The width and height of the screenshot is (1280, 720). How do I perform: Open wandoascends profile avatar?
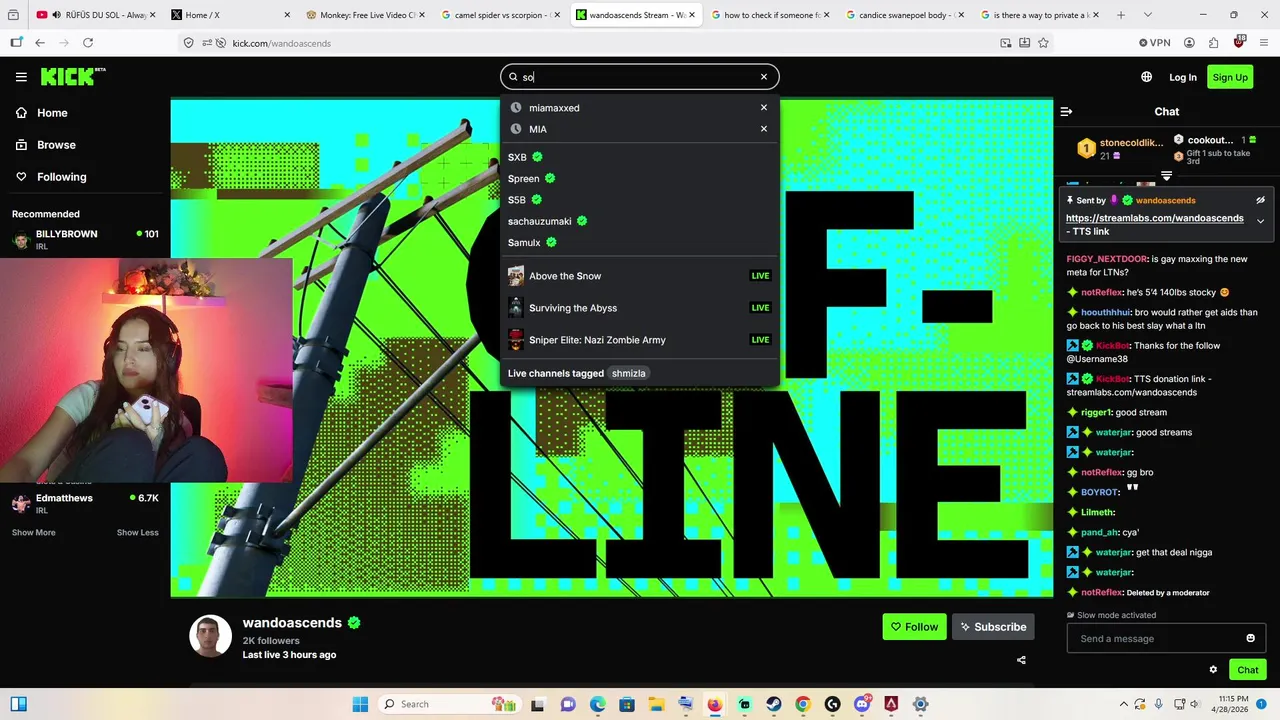click(x=210, y=636)
